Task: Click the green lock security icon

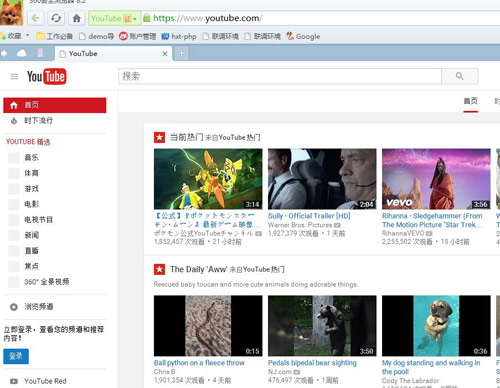Action: point(146,18)
